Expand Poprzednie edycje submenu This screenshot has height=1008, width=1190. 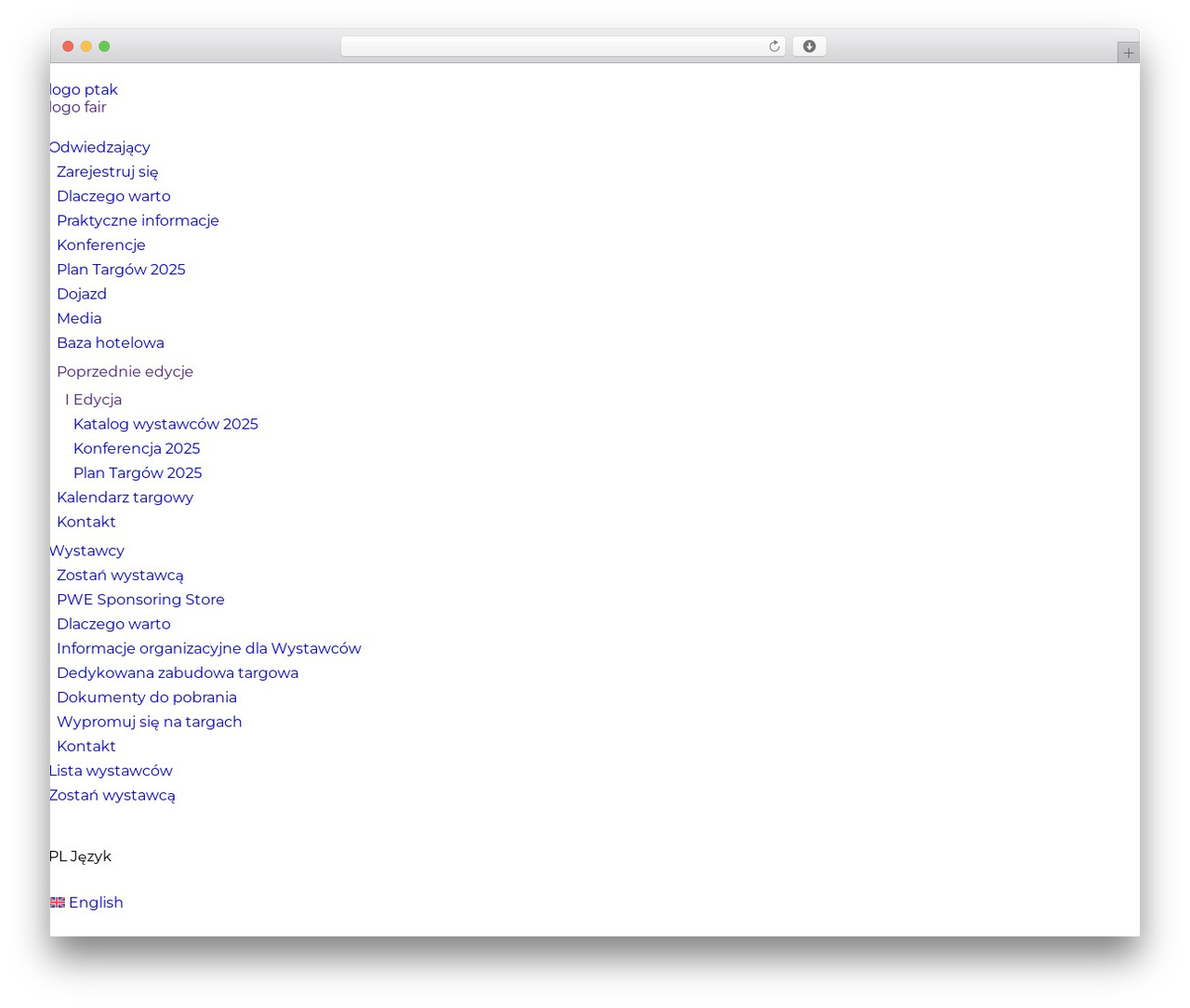[x=125, y=371]
